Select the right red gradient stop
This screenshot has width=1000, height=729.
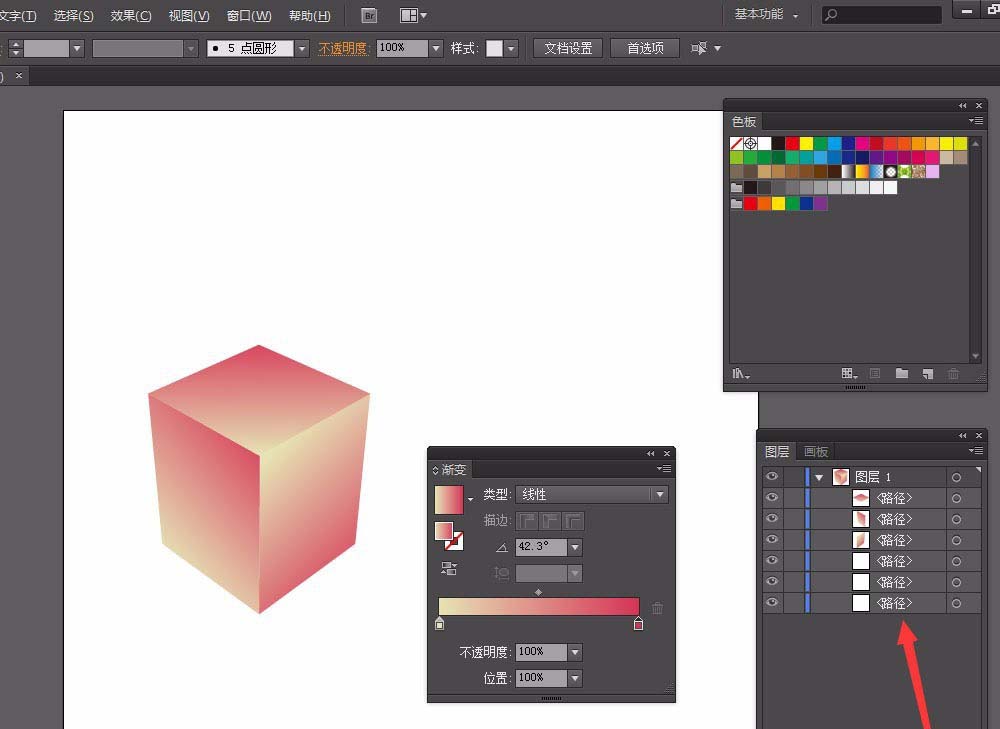638,625
